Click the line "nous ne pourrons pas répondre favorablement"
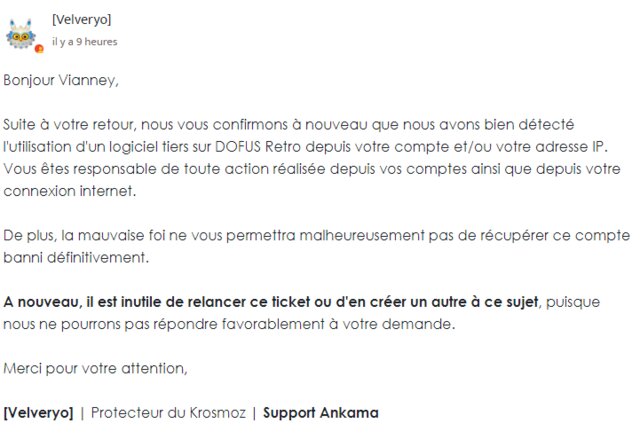 click(x=230, y=324)
